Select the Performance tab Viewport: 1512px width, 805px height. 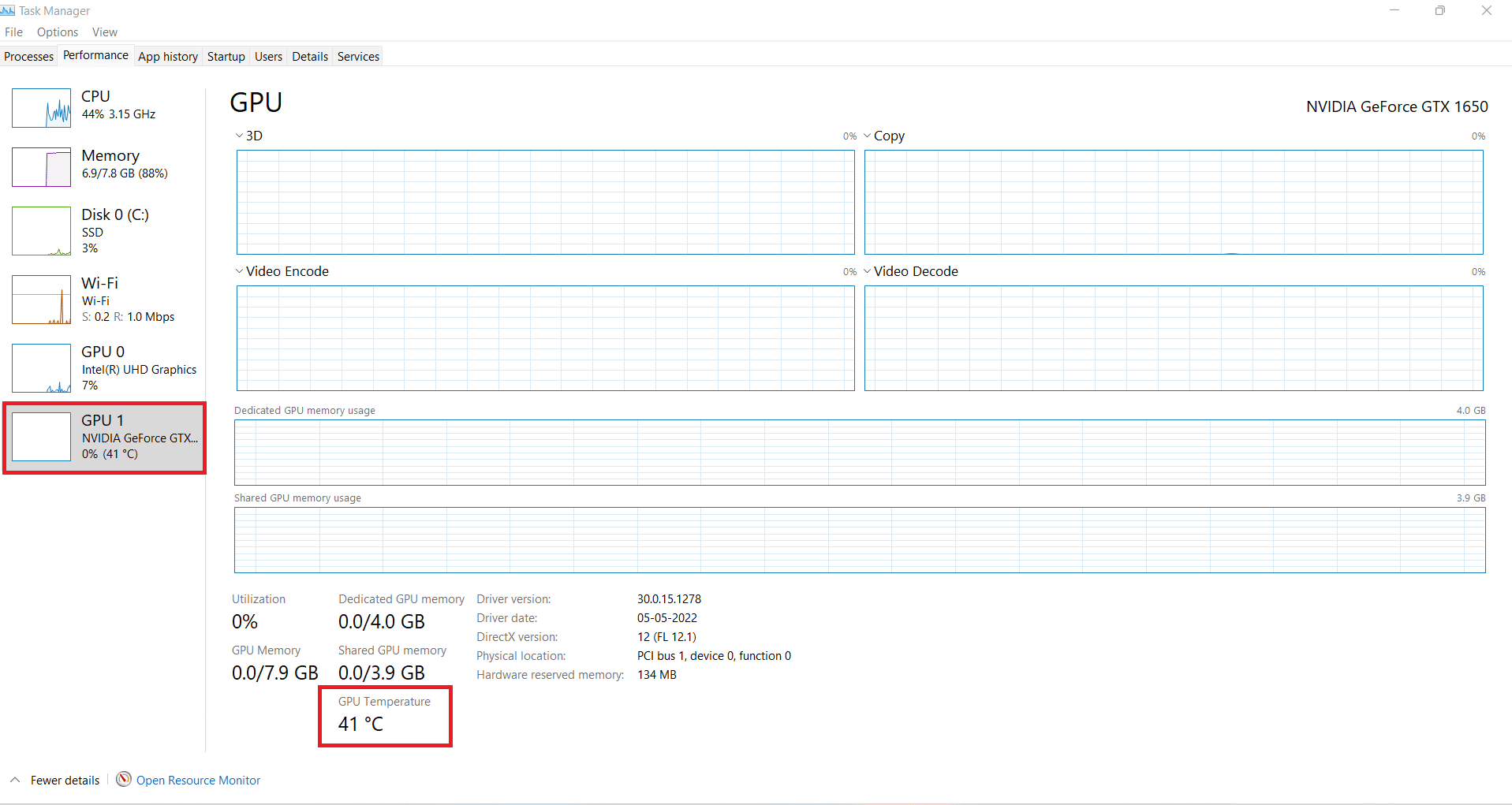95,55
